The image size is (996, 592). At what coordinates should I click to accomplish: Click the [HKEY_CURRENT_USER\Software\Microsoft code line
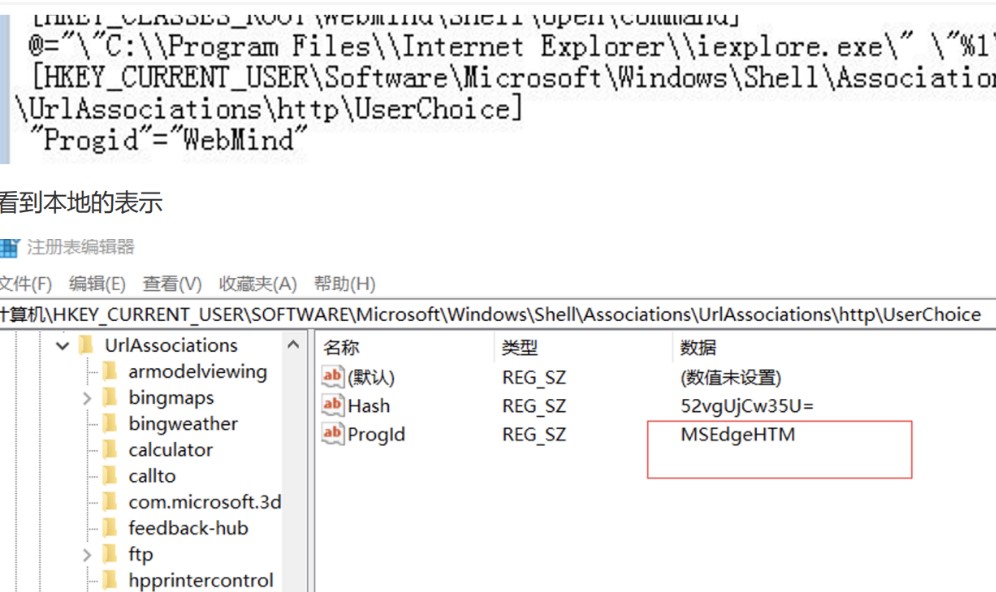[513, 77]
